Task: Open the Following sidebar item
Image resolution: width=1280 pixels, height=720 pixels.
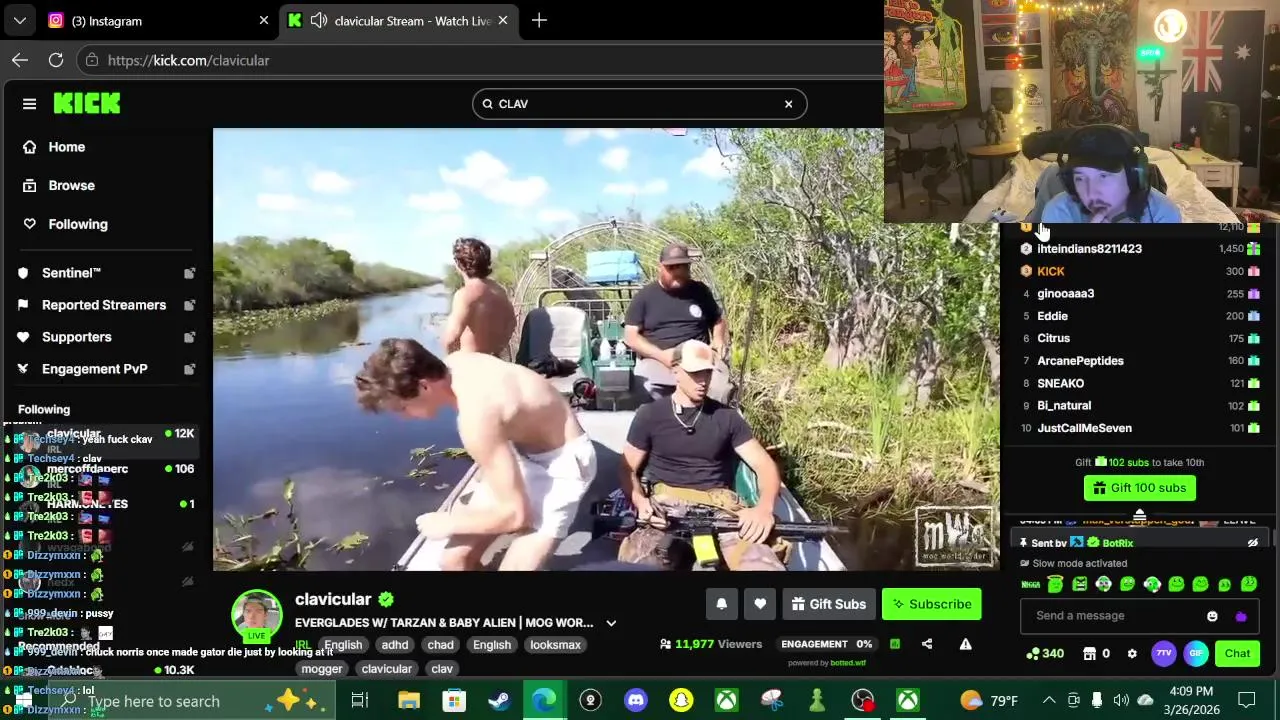Action: (x=78, y=224)
